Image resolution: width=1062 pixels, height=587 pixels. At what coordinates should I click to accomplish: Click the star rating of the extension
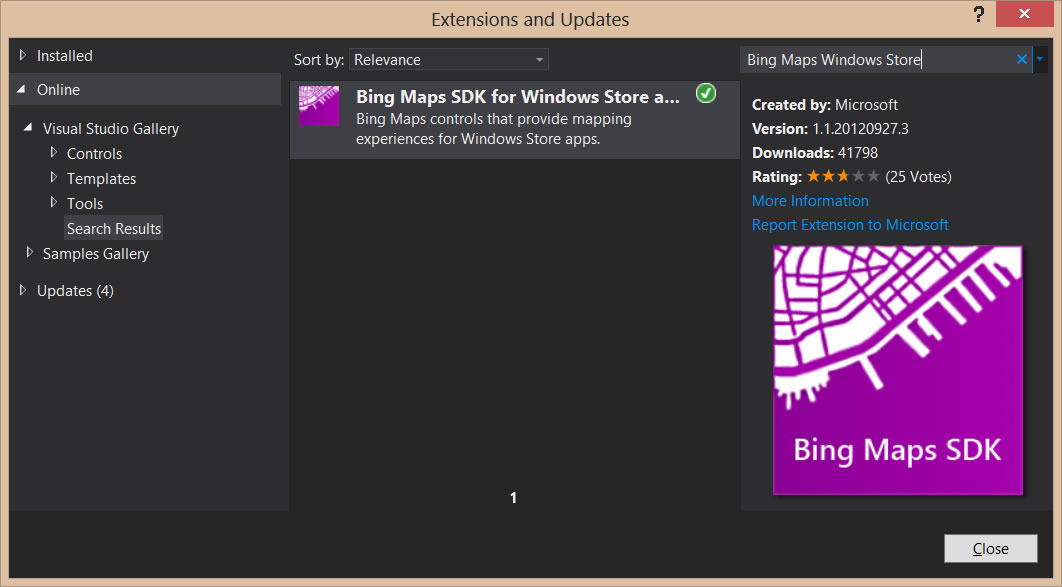[843, 177]
